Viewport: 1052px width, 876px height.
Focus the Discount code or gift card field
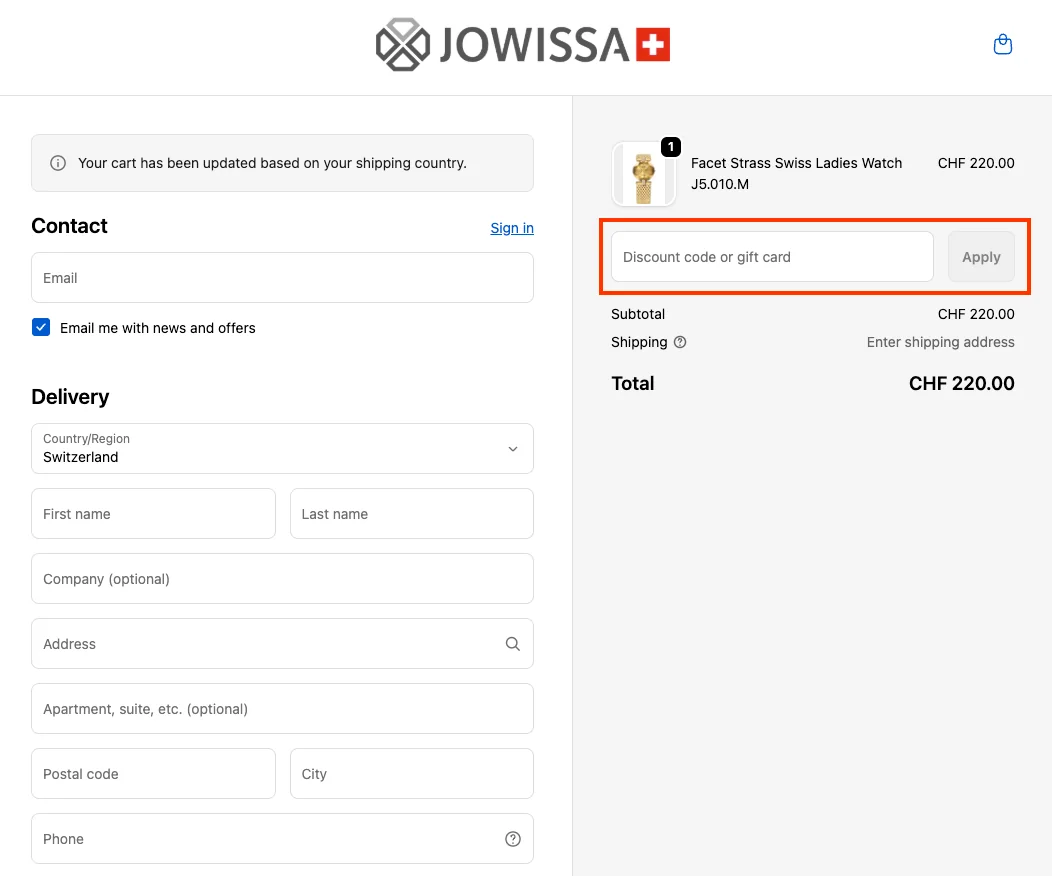point(772,256)
